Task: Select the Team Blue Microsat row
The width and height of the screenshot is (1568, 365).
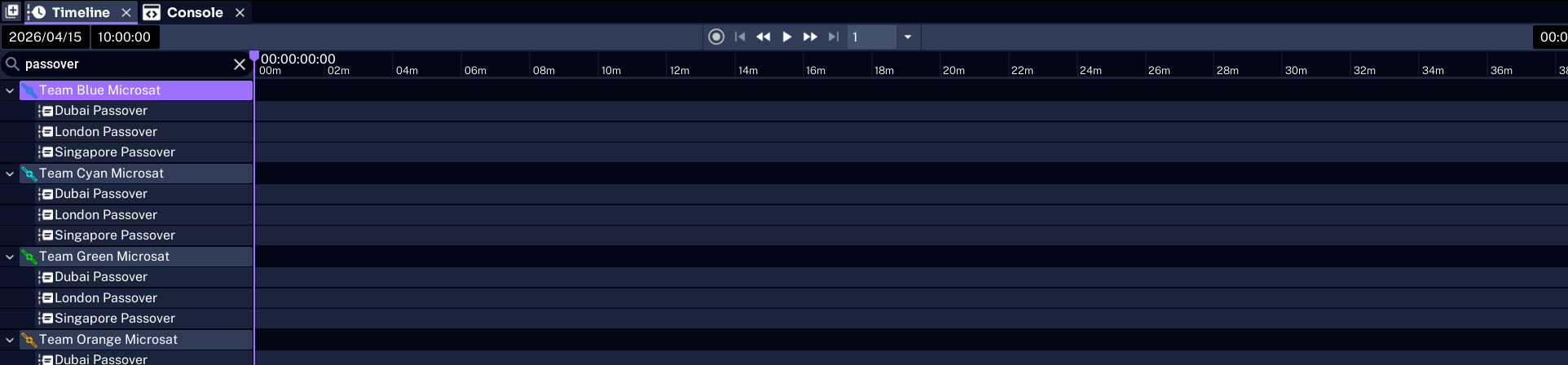Action: coord(136,90)
